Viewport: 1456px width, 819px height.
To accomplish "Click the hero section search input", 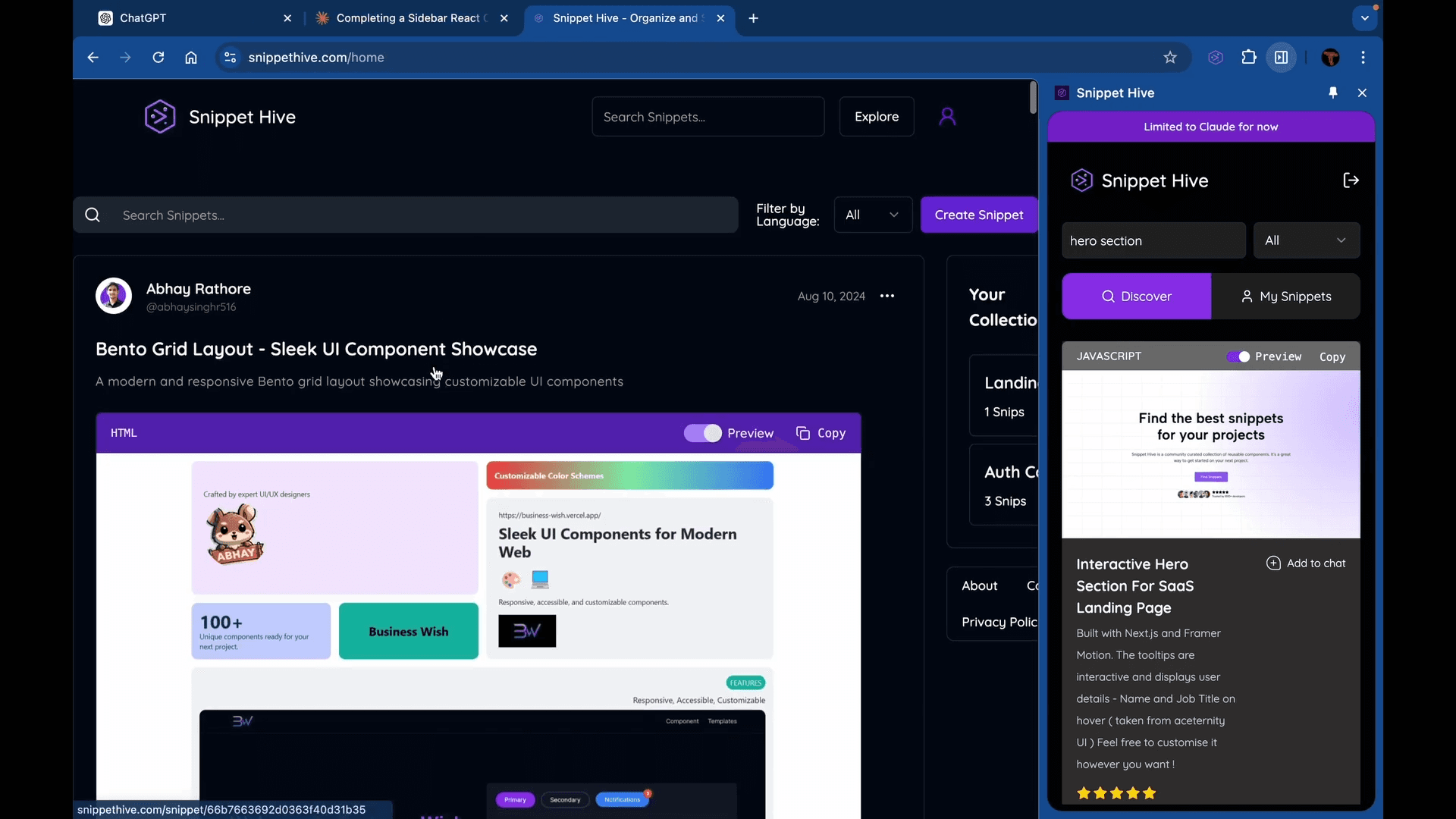I will 1152,240.
